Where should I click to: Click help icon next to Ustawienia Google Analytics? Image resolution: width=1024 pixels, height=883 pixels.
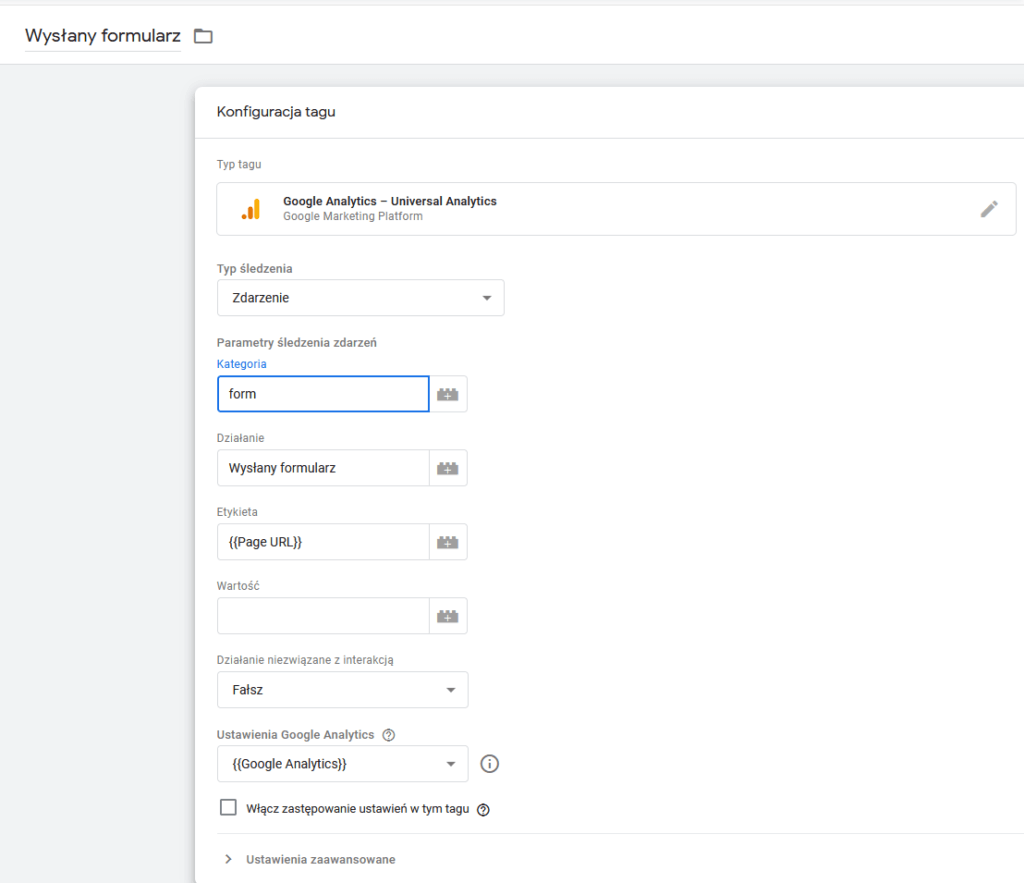[x=389, y=735]
